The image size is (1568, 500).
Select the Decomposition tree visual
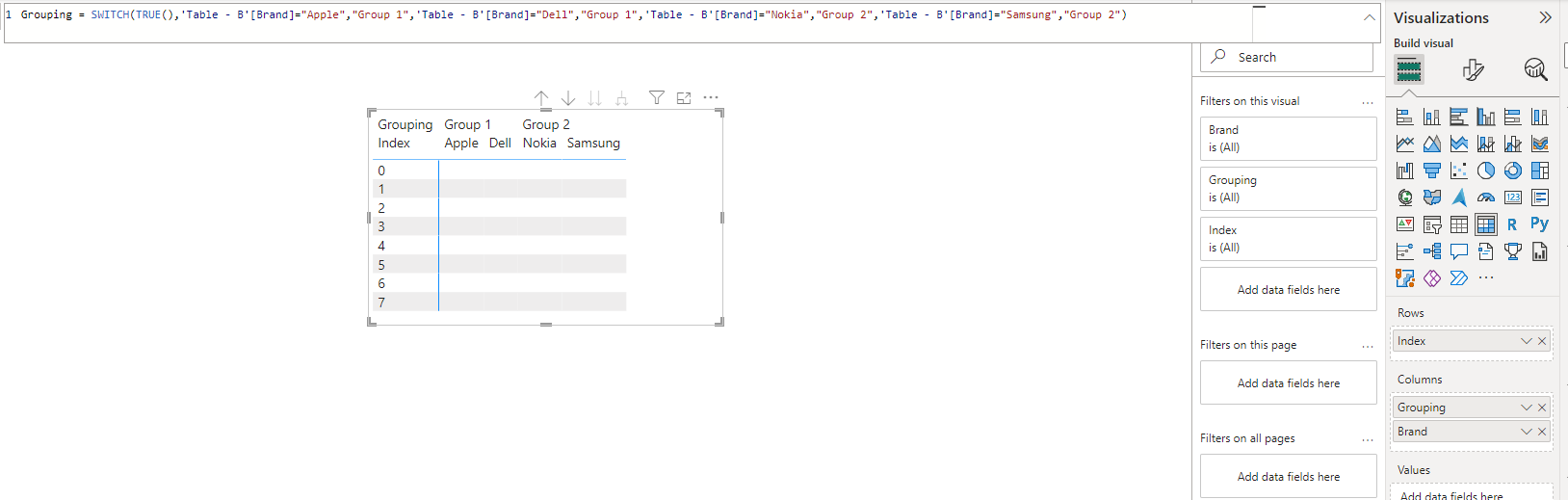point(1432,251)
